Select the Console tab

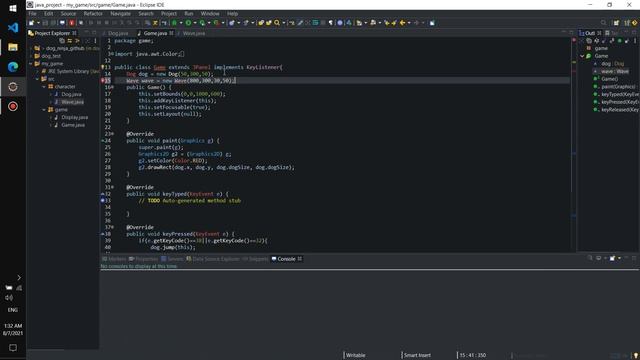(286, 259)
